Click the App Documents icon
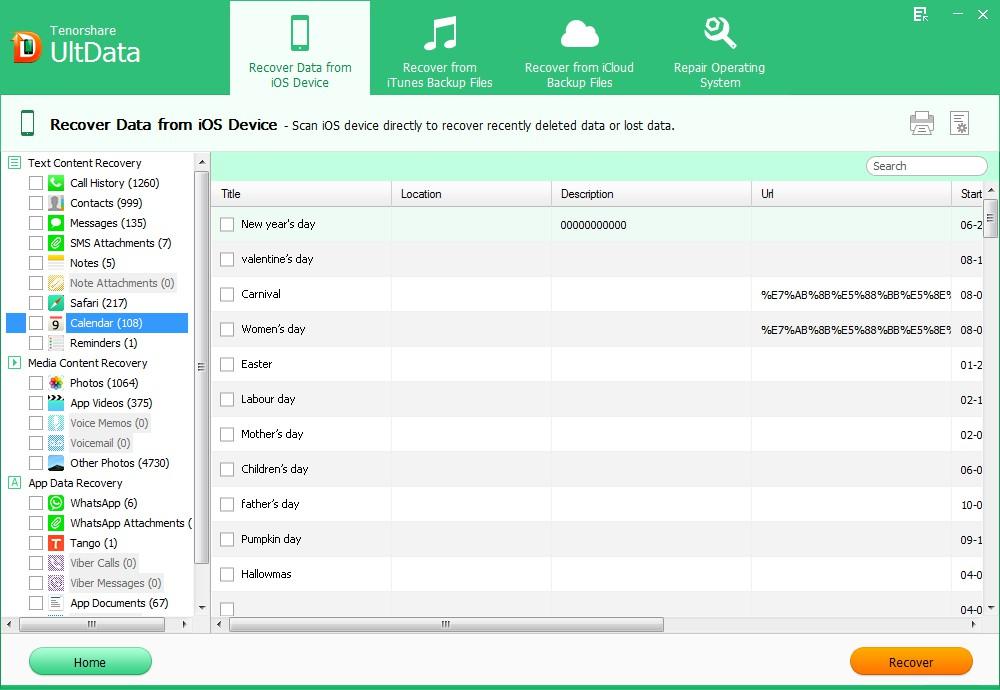The height and width of the screenshot is (690, 1000). point(56,603)
